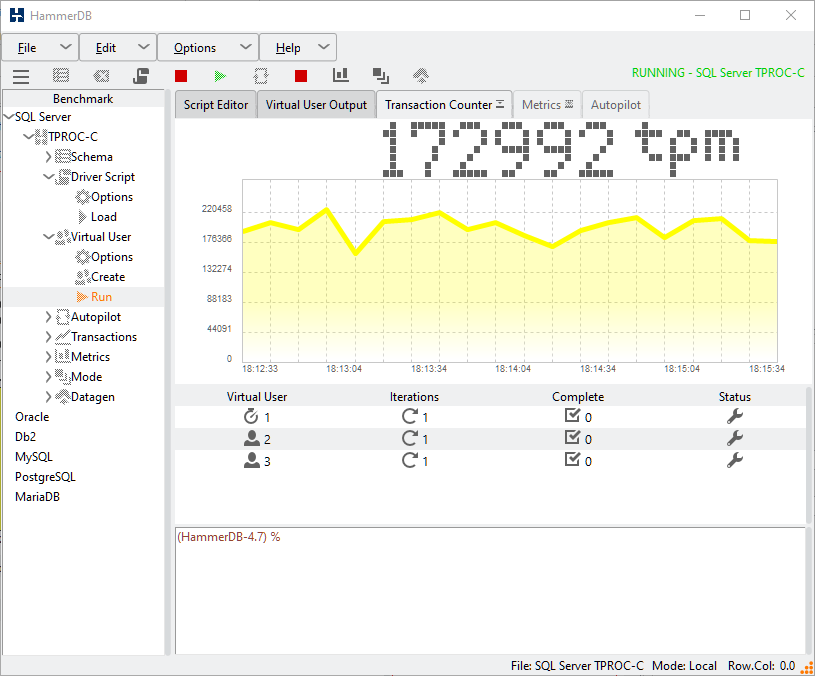Click the Driver Script tree icon
Screen dimensions: 815x676
[62, 177]
